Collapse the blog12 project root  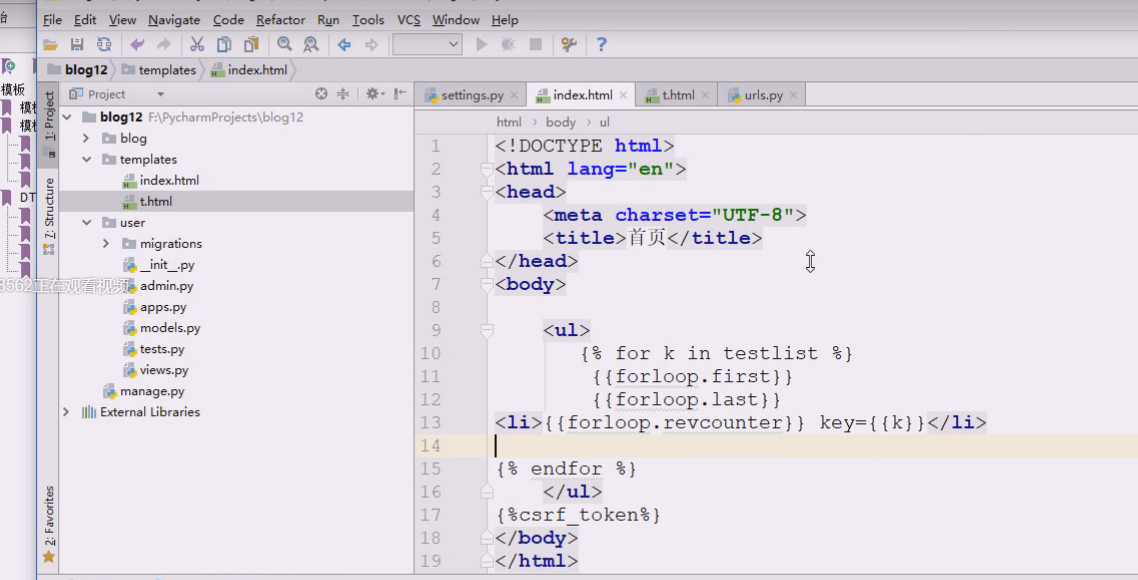point(67,117)
